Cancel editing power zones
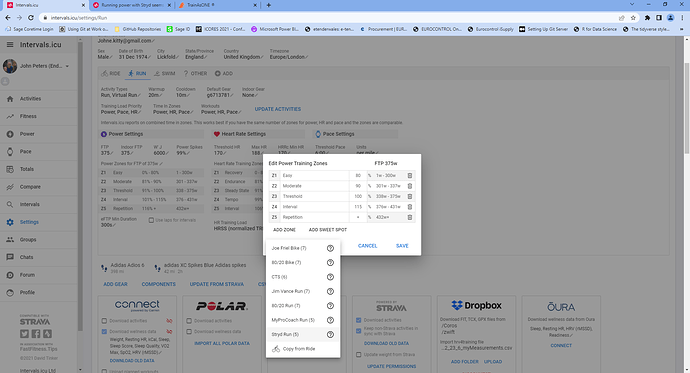 [x=367, y=246]
